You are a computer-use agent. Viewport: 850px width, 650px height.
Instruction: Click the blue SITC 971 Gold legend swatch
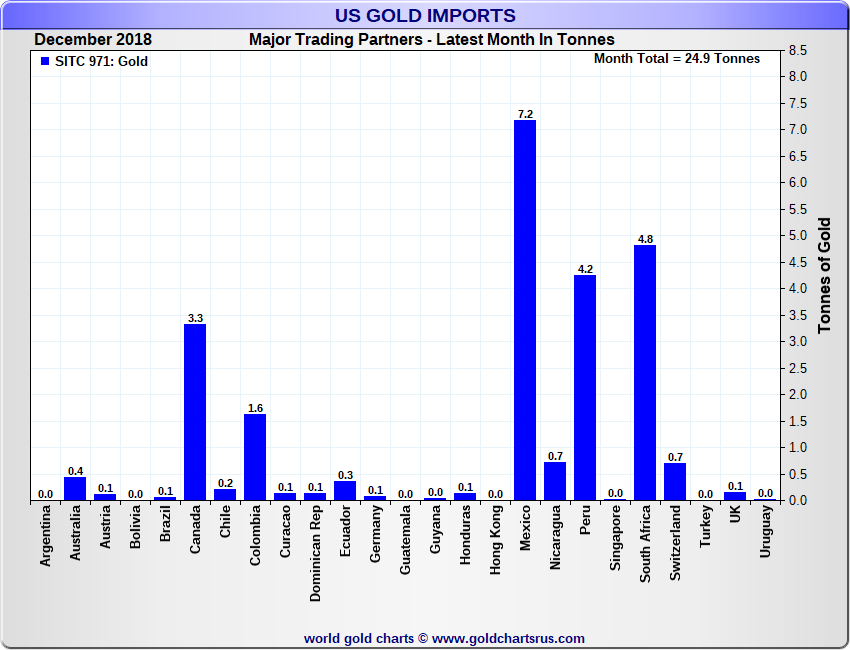(44, 62)
